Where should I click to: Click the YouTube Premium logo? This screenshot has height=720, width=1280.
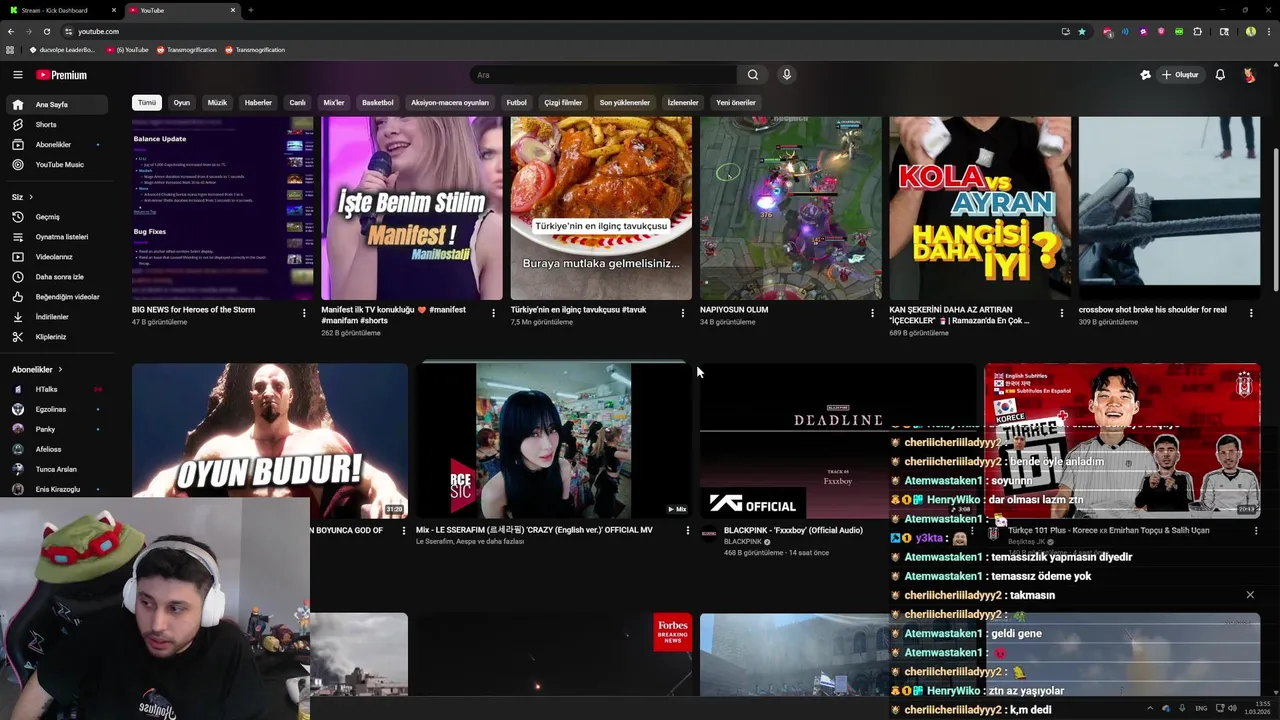(x=62, y=75)
